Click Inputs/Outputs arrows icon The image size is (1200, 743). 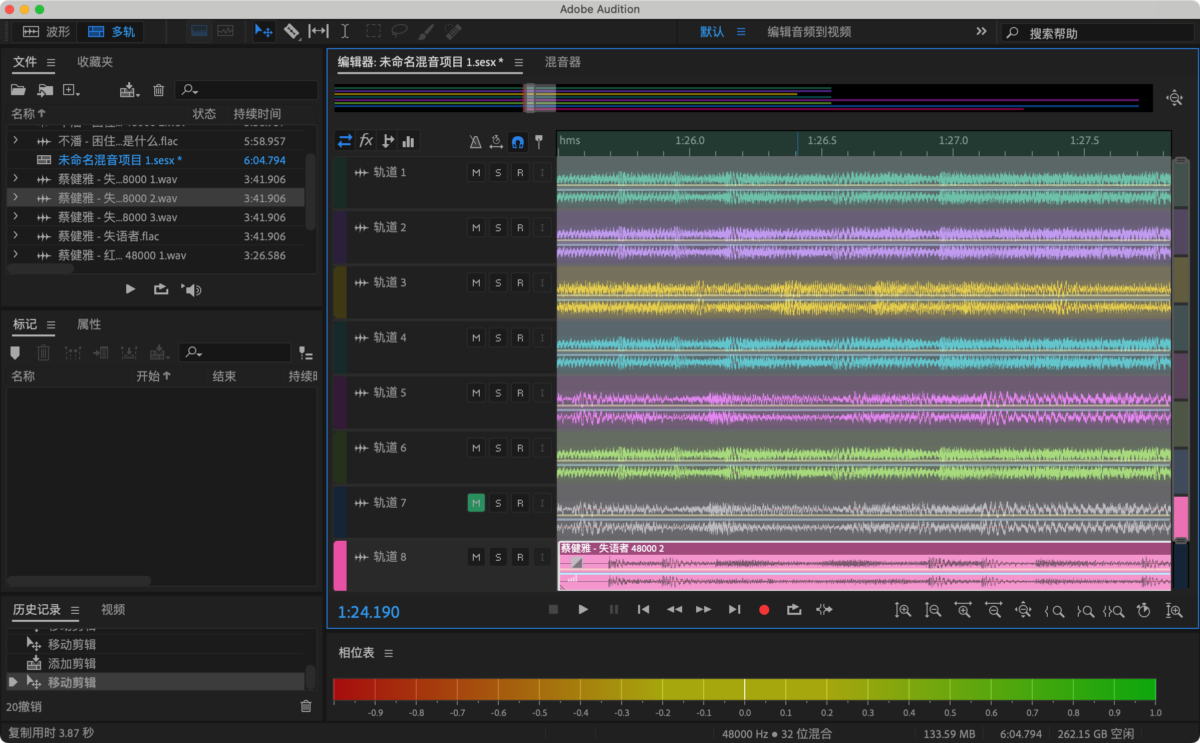[x=345, y=141]
